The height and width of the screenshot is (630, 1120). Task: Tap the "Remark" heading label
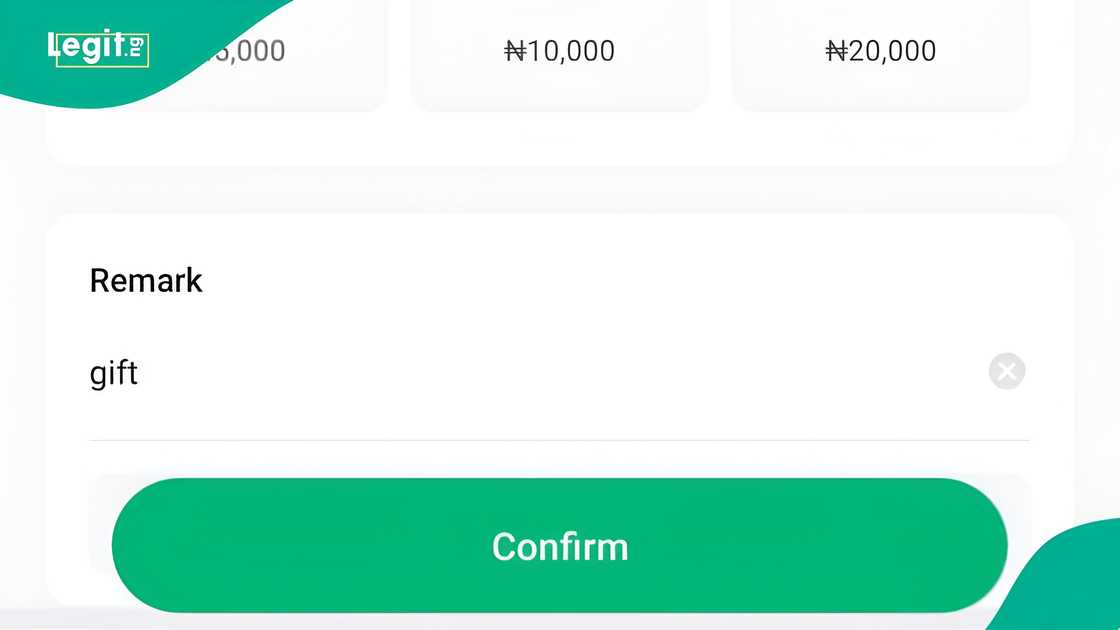(146, 280)
